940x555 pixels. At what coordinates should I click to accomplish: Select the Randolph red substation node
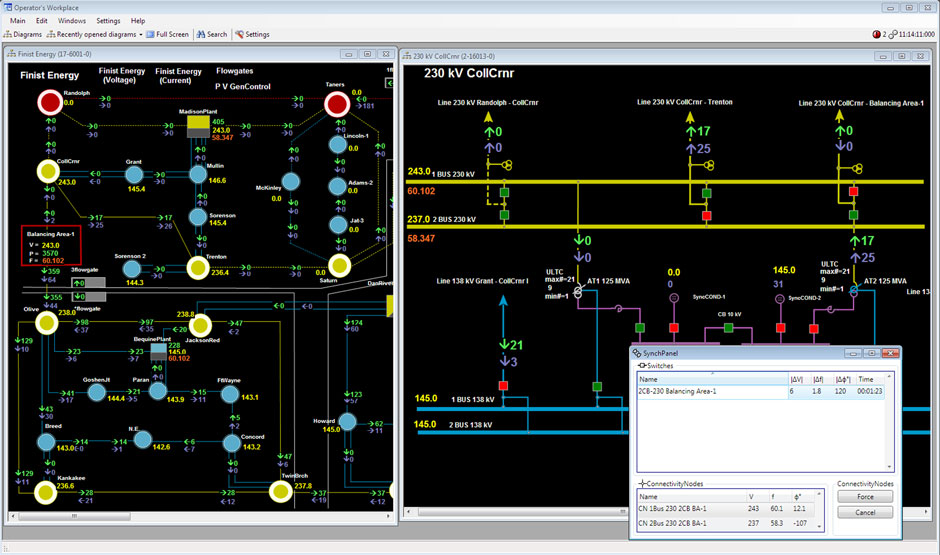(50, 102)
